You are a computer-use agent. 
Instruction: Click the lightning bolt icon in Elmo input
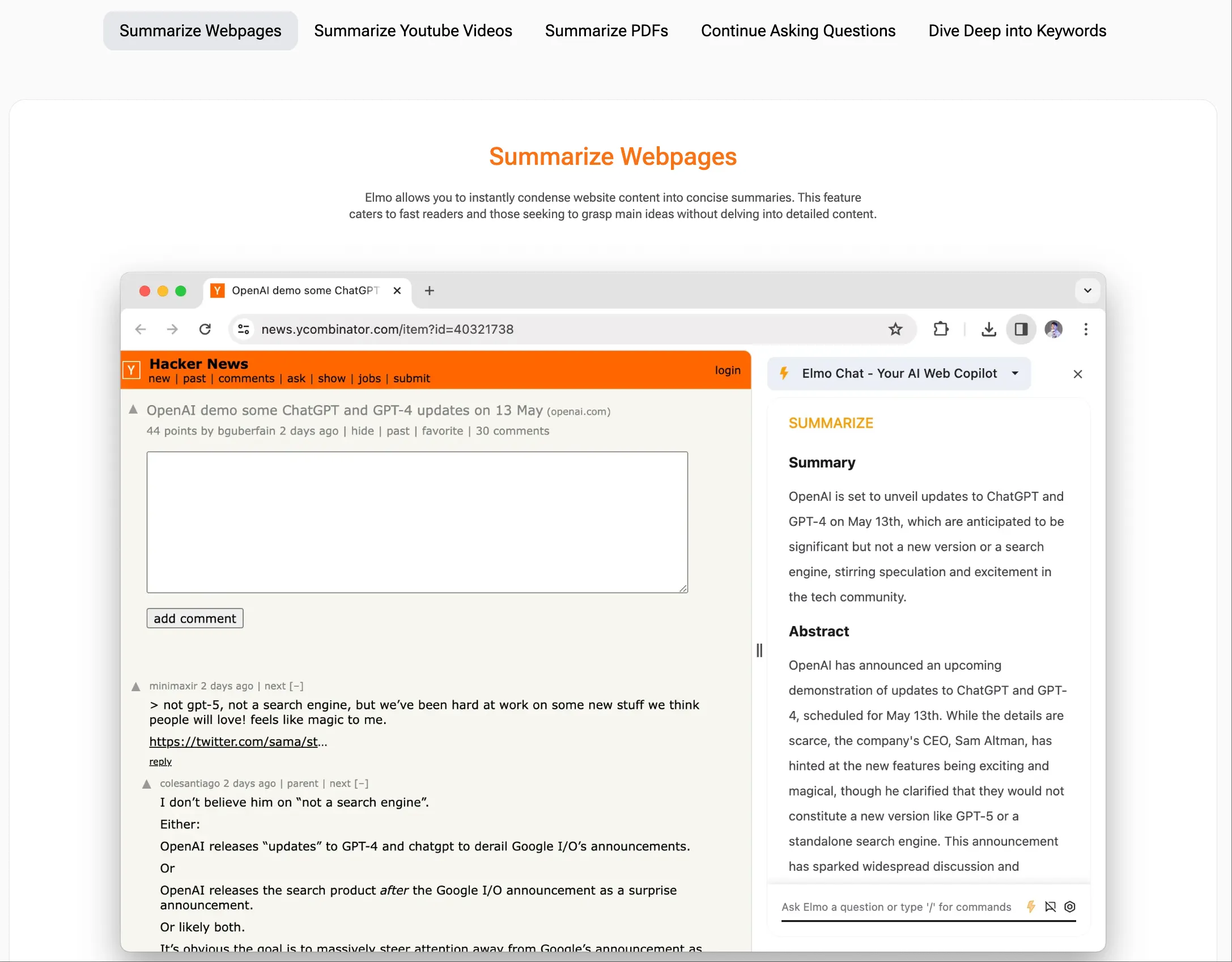[x=1031, y=906]
